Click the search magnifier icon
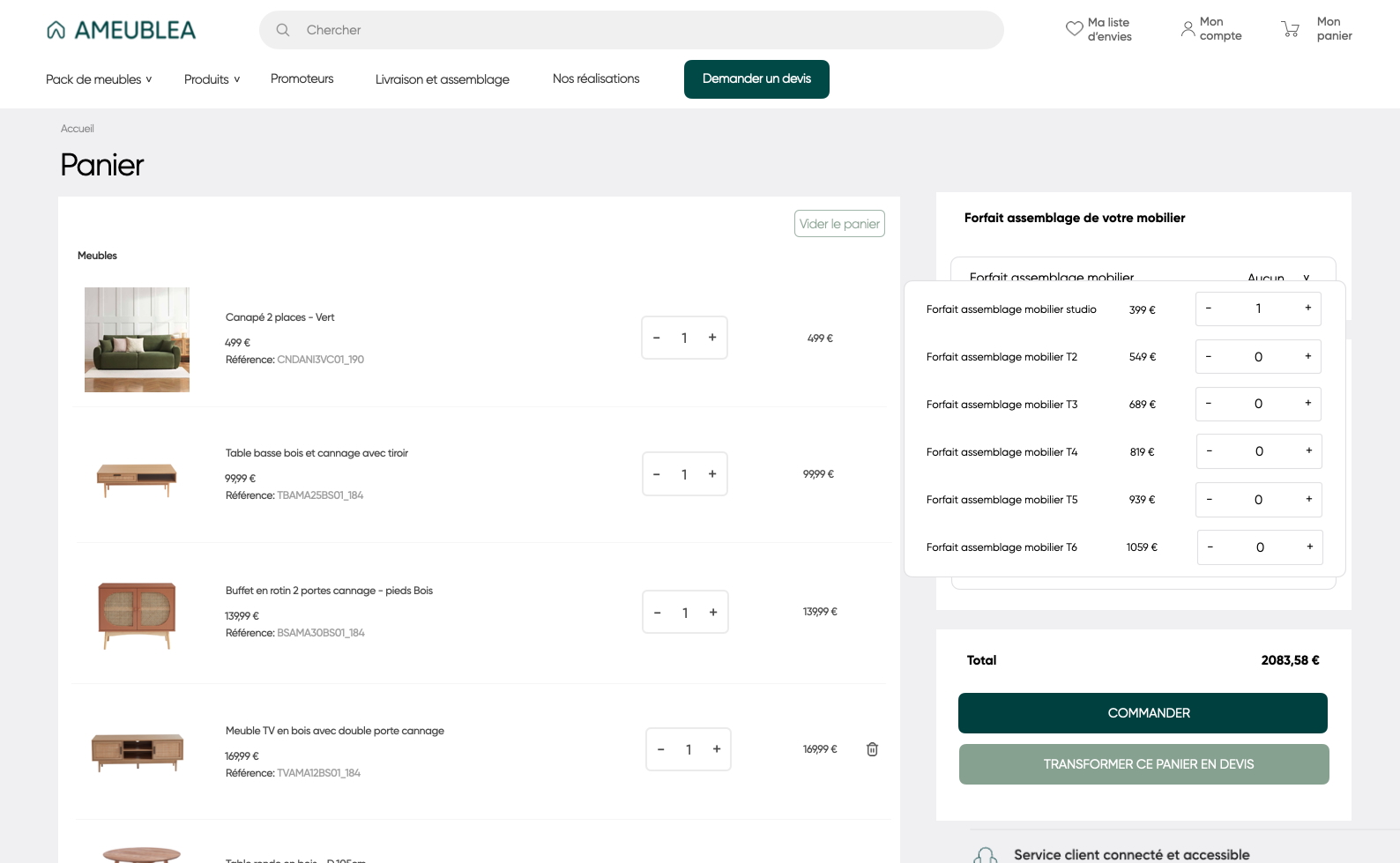The height and width of the screenshot is (863, 1400). click(x=283, y=30)
